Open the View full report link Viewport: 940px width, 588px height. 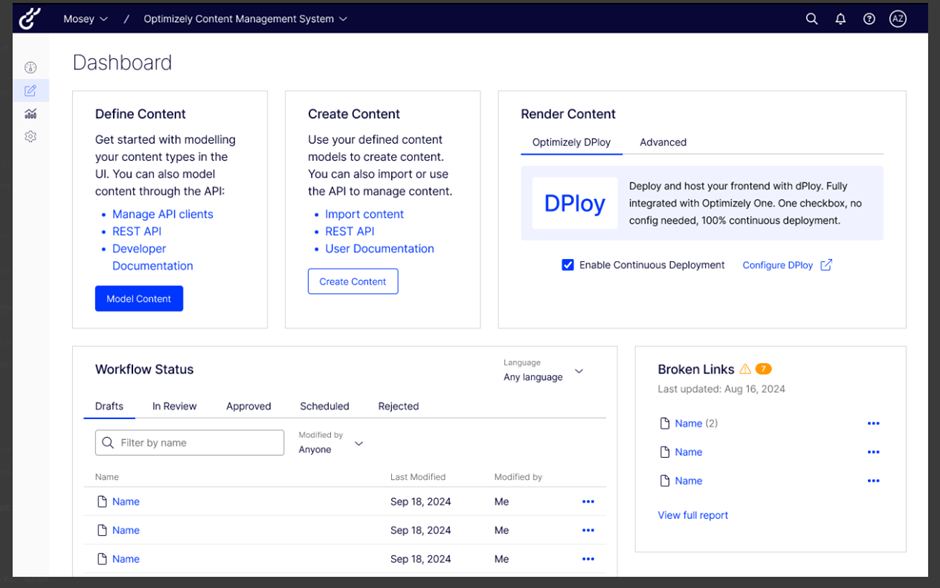pyautogui.click(x=693, y=515)
